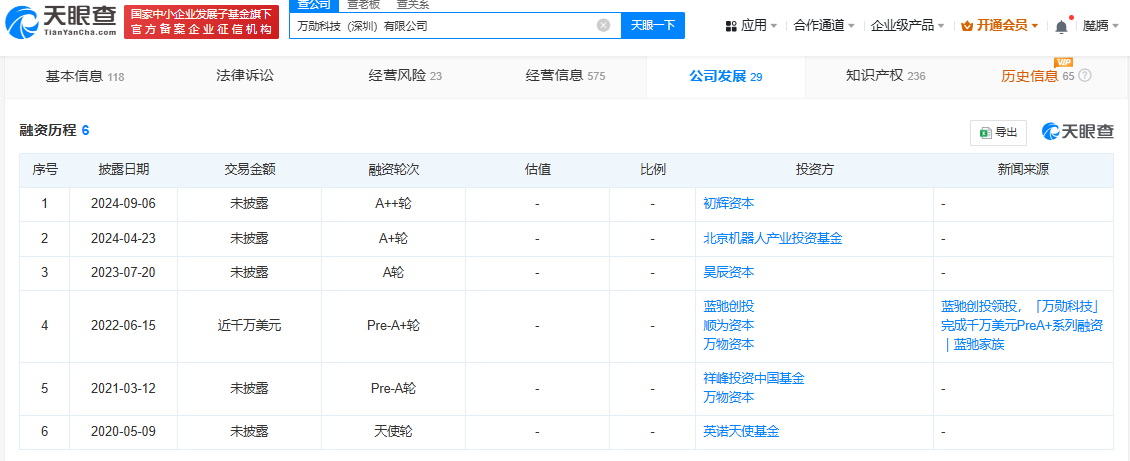Click the date cell 2022-06-15

click(123, 326)
